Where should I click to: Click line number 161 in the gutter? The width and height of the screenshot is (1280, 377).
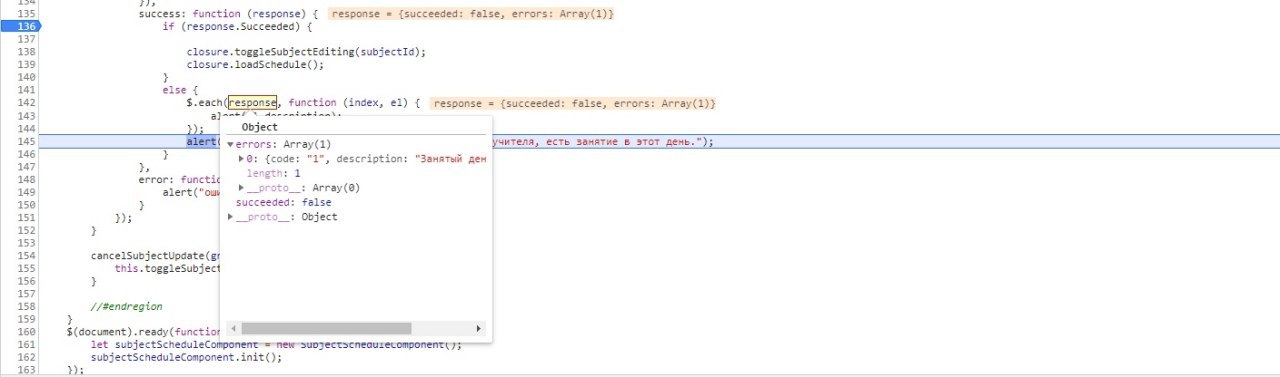(27, 344)
